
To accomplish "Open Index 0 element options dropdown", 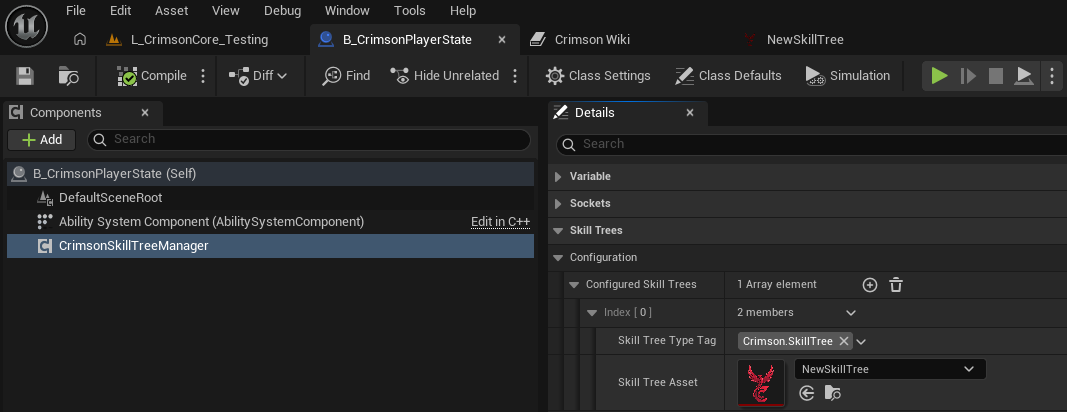I will 851,313.
